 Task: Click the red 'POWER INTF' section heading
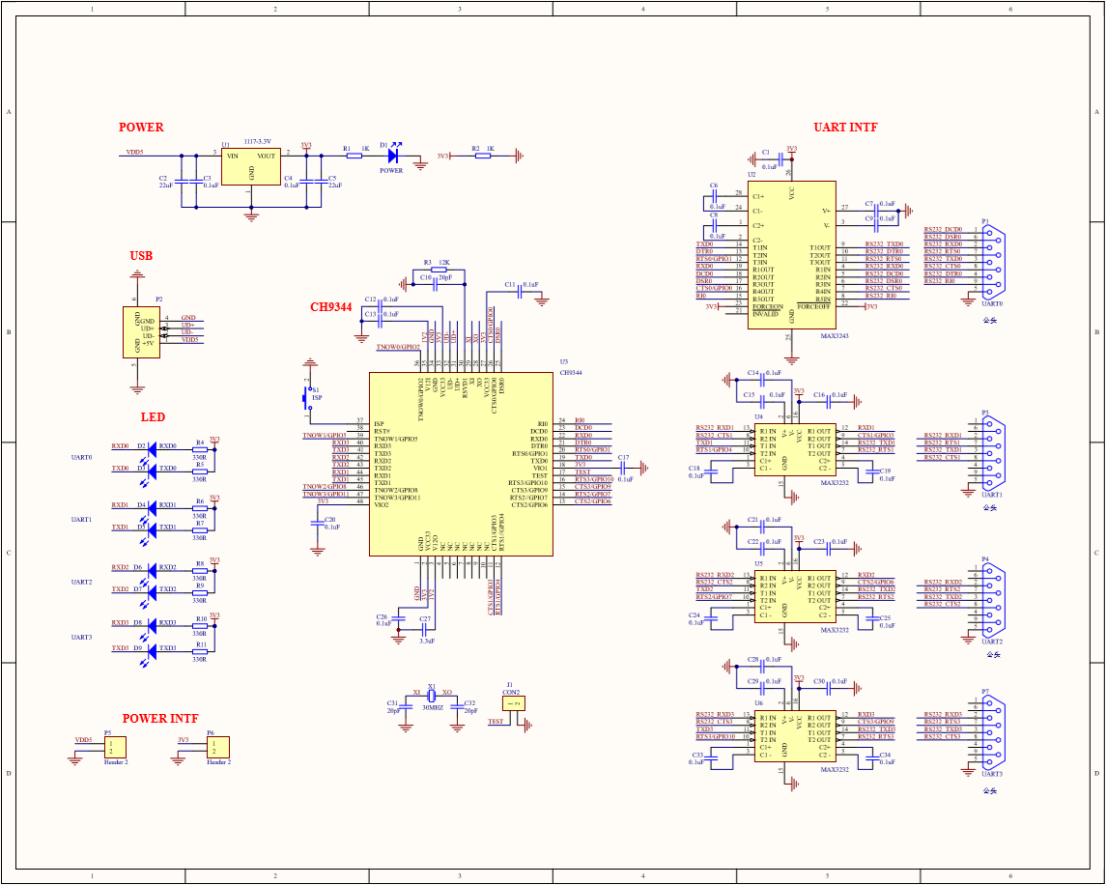pos(160,718)
